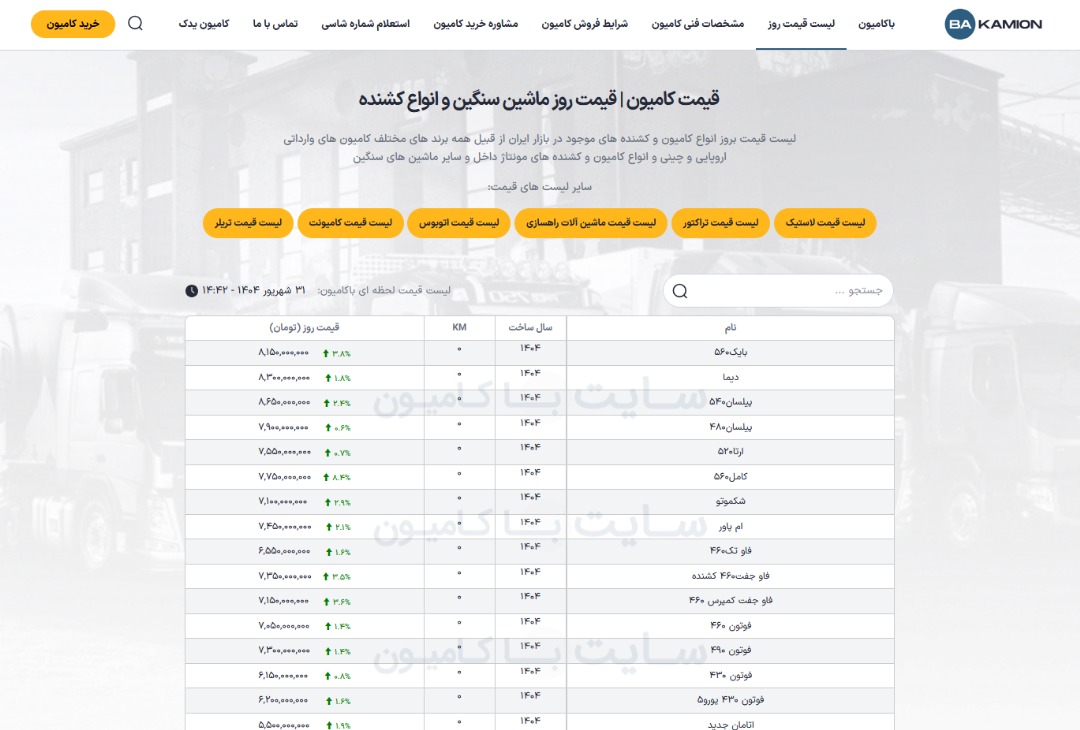Click green up arrow in ام پاور row

pos(326,527)
